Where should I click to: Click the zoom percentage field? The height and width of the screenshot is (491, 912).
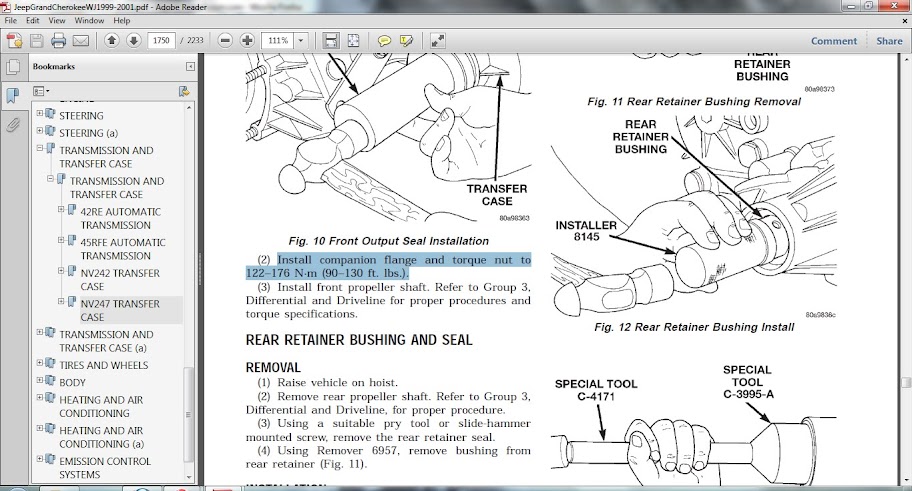point(278,40)
